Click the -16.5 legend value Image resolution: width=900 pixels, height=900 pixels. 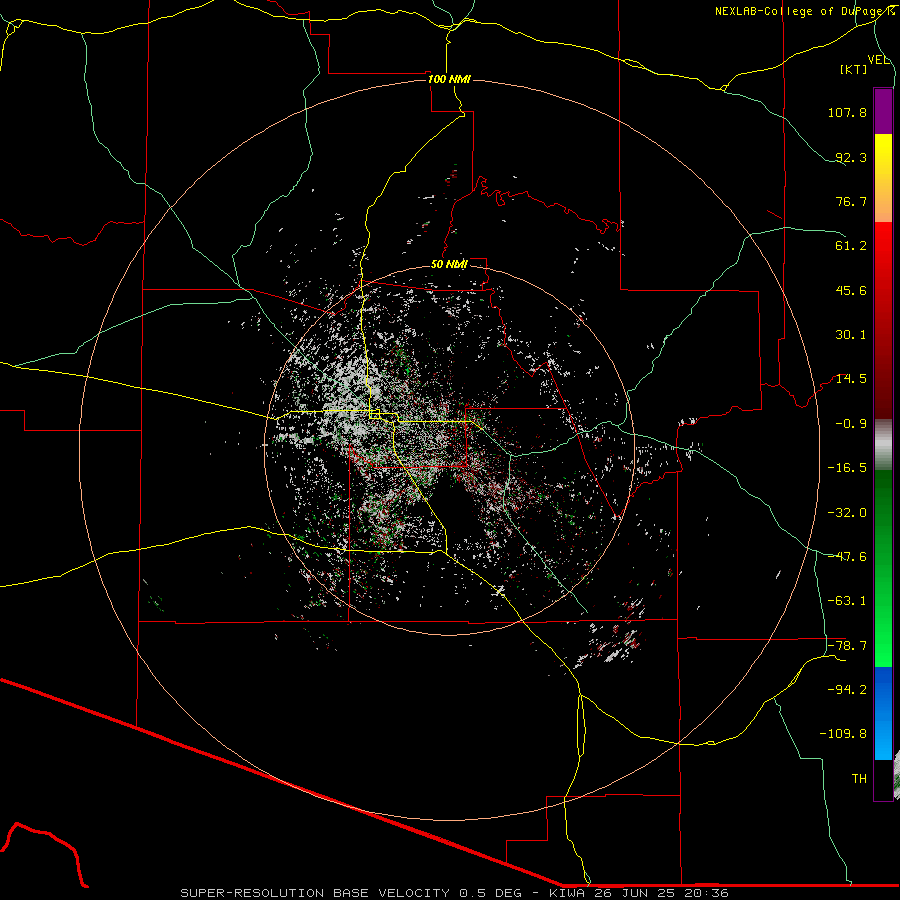tap(847, 468)
